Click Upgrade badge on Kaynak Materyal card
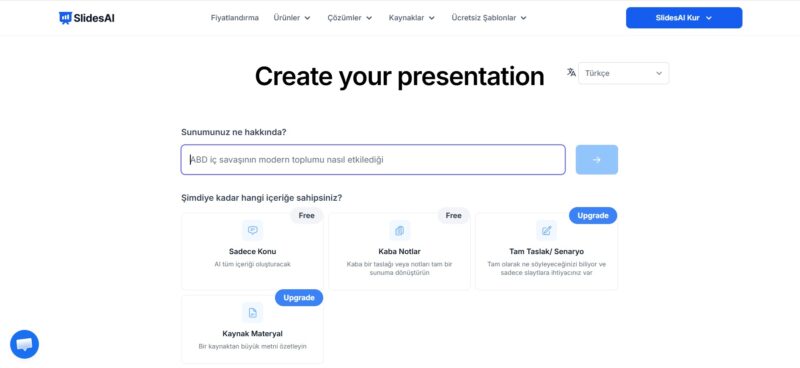This screenshot has width=800, height=368. coord(299,298)
